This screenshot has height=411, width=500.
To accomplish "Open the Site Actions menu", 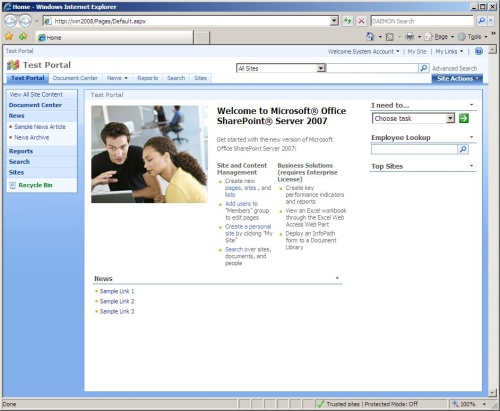I will click(457, 78).
